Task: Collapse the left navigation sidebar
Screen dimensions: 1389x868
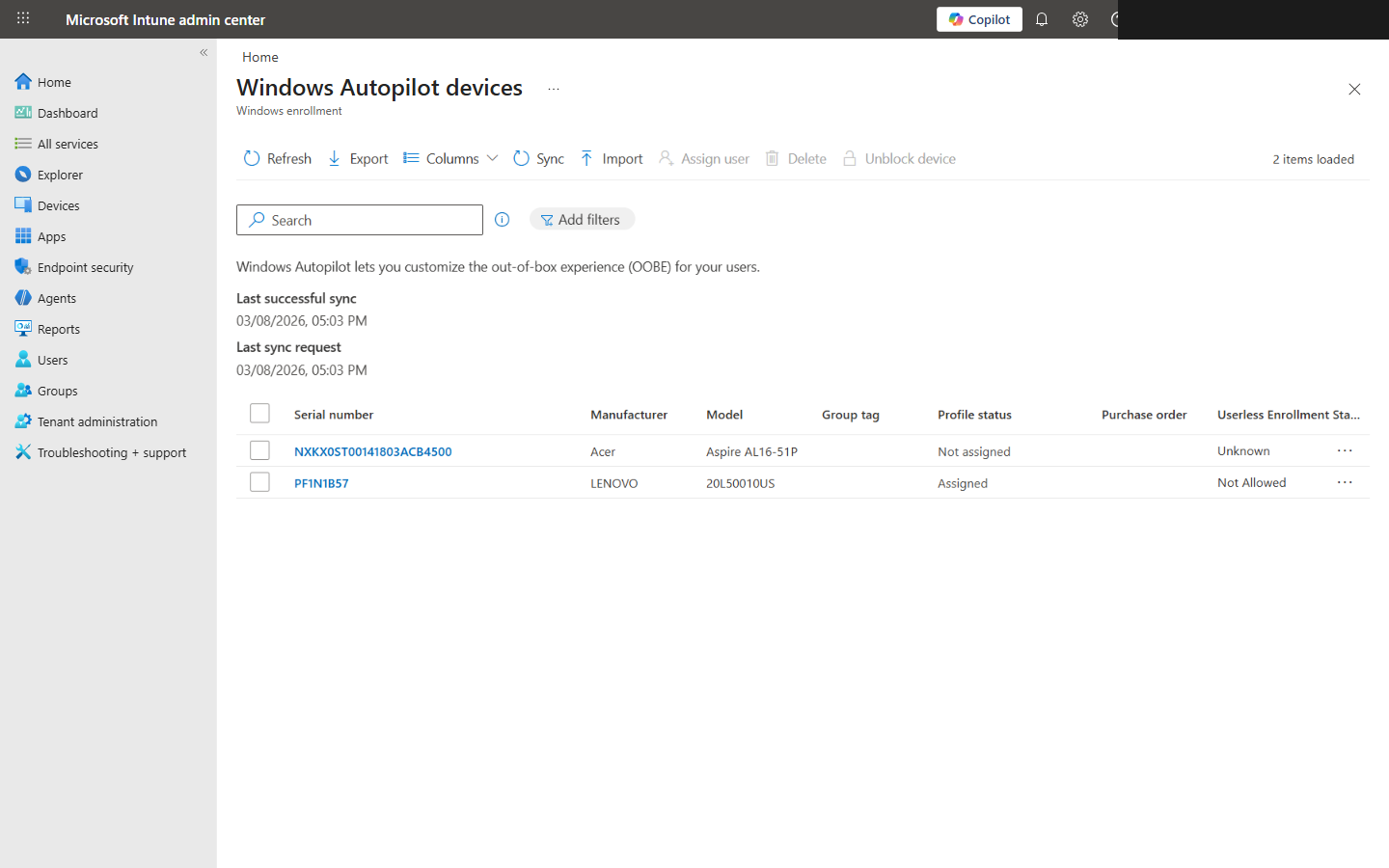Action: click(x=204, y=52)
